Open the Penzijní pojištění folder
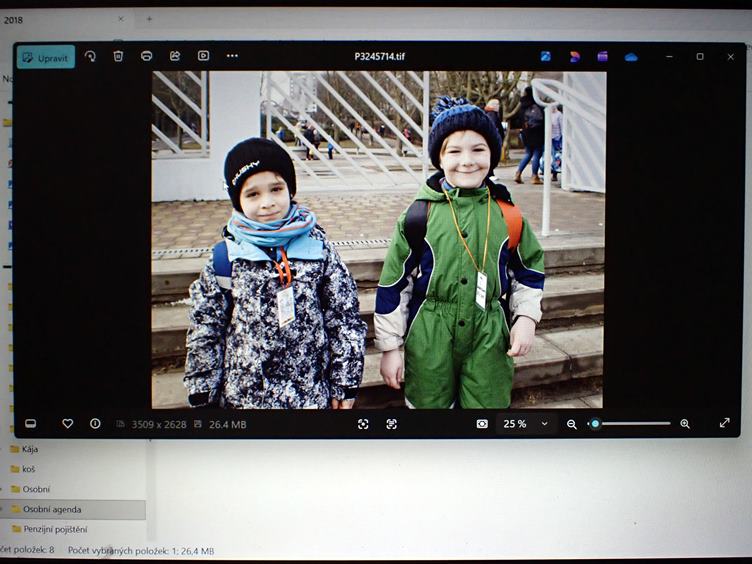 tap(55, 529)
